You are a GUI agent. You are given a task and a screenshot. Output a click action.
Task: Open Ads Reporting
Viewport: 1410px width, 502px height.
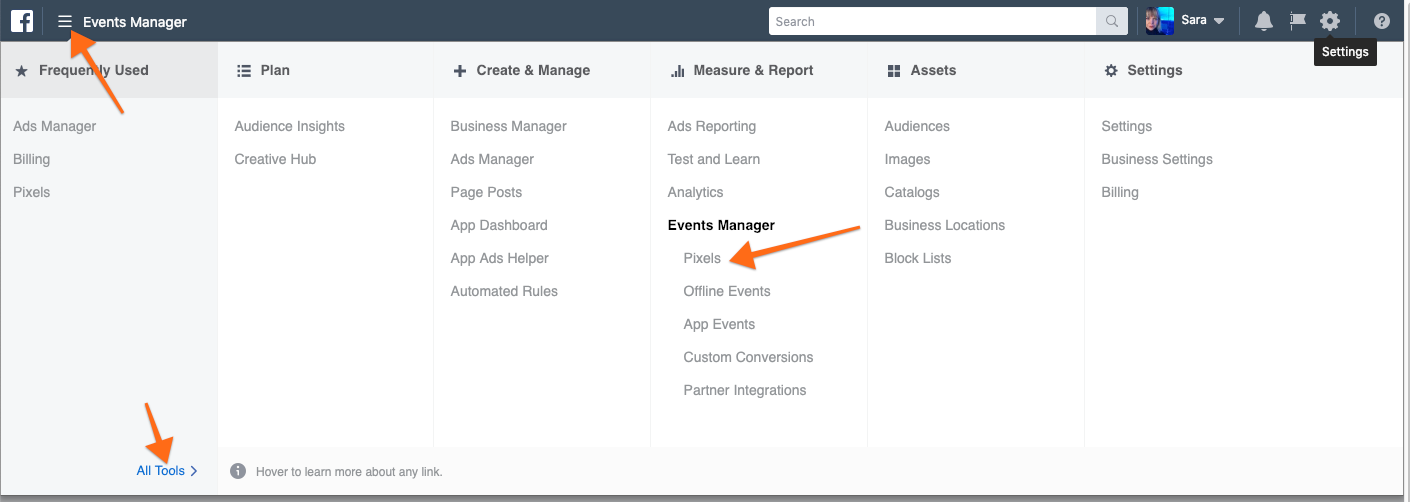pos(712,126)
